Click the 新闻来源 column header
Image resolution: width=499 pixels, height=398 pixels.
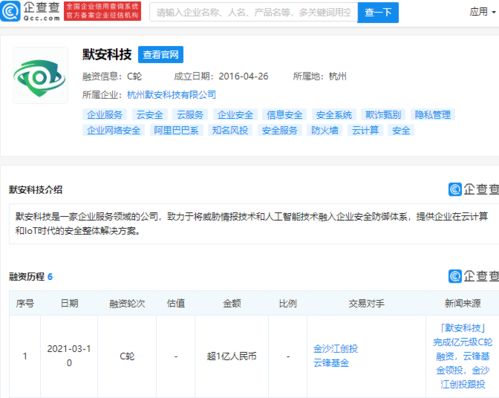463,303
